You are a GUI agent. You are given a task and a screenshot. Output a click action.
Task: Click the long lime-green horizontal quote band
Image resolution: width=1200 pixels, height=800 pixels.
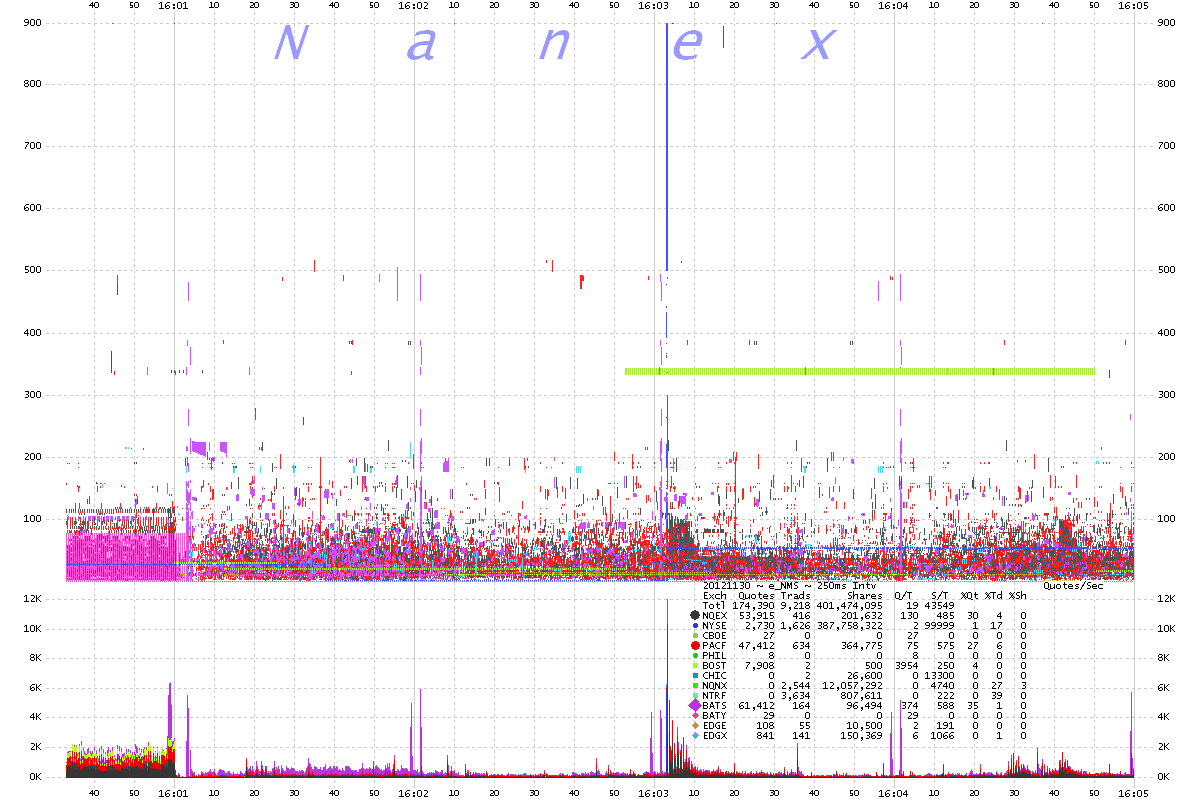click(860, 371)
